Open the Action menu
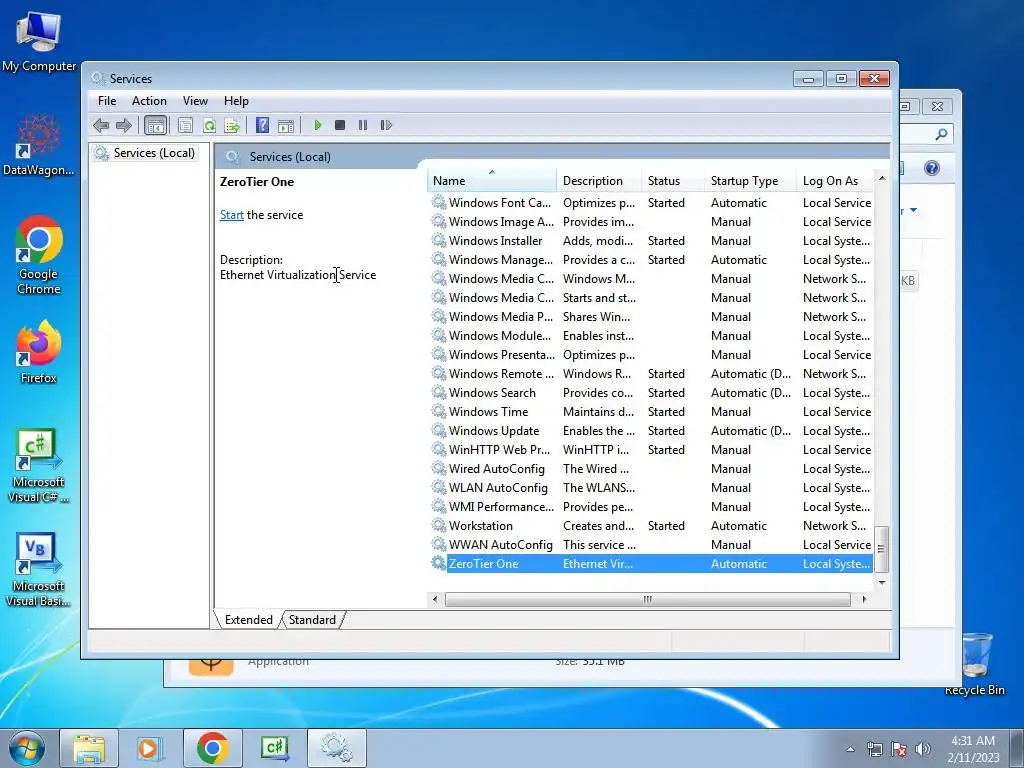1024x768 pixels. (x=149, y=101)
